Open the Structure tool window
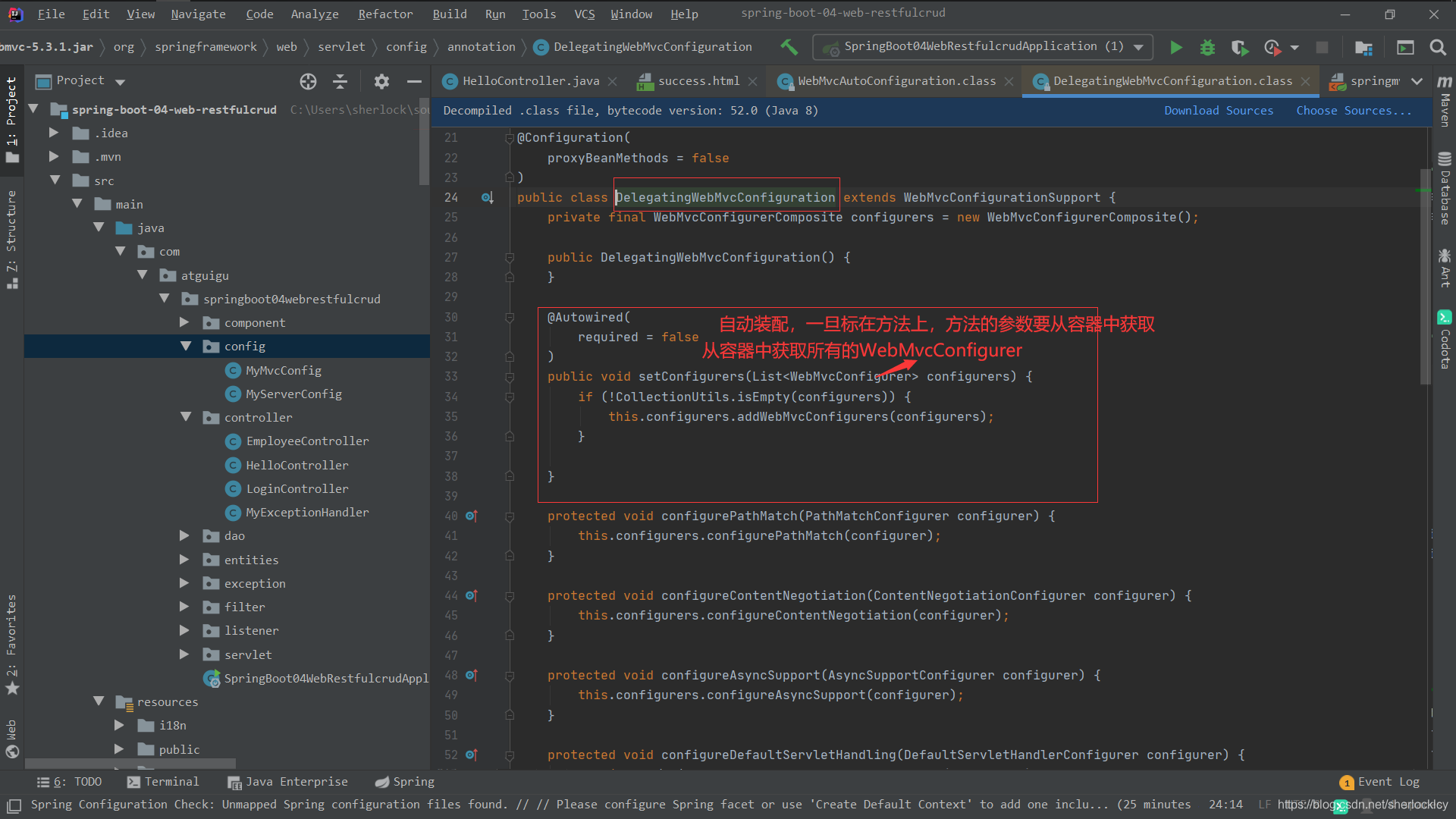The height and width of the screenshot is (819, 1456). click(11, 240)
